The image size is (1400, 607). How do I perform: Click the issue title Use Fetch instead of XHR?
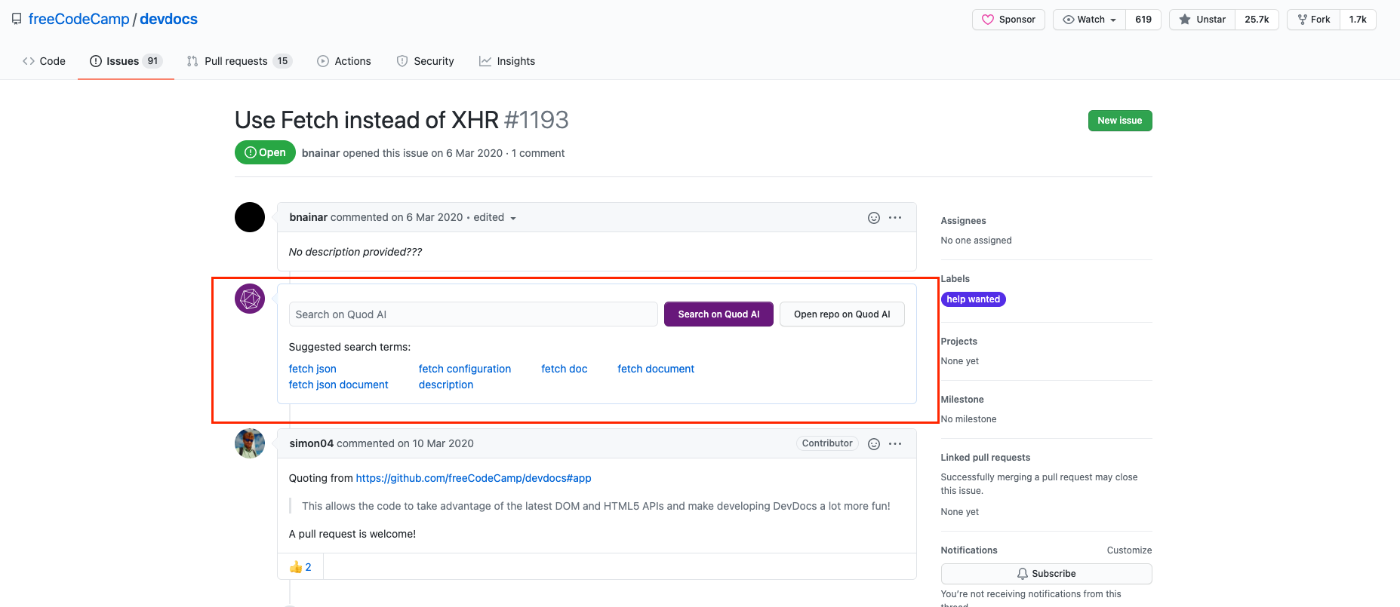coord(366,120)
